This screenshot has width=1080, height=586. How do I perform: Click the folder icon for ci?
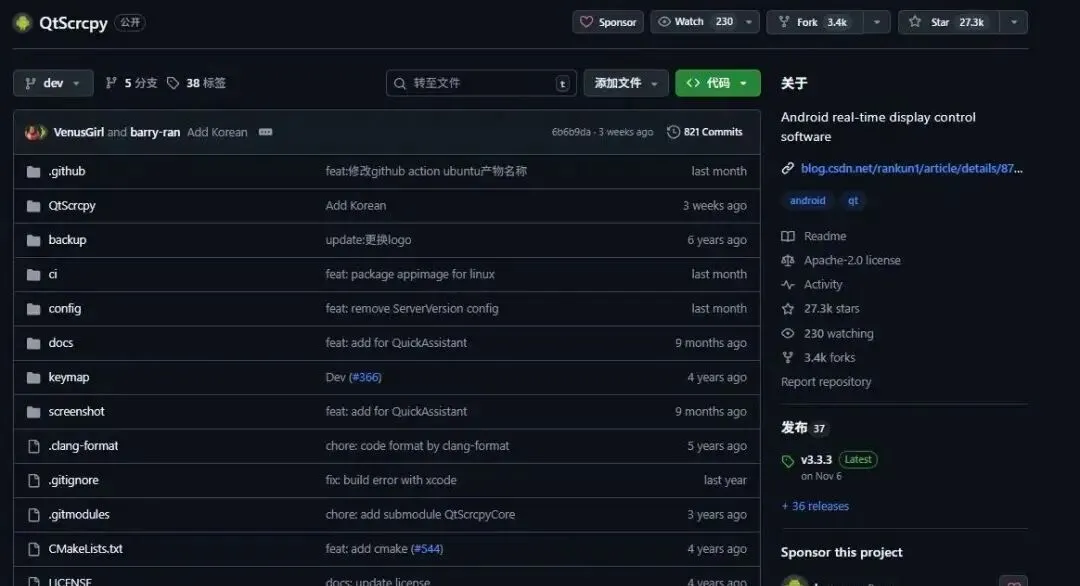(x=33, y=275)
